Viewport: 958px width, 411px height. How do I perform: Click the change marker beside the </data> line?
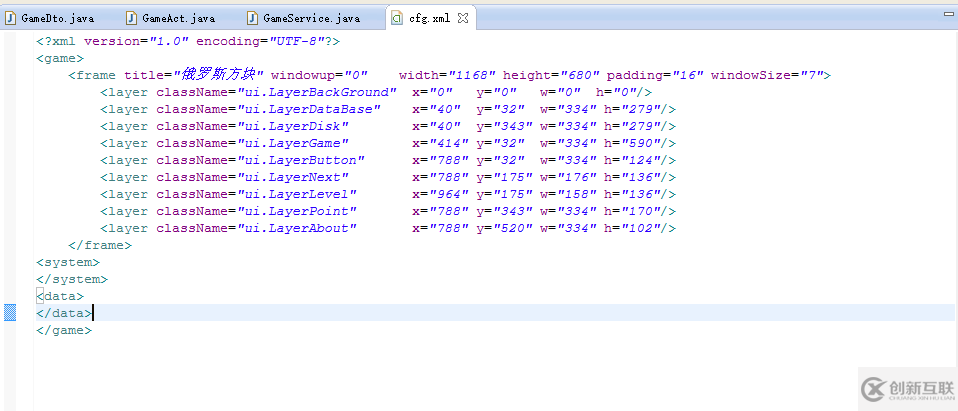coord(10,313)
